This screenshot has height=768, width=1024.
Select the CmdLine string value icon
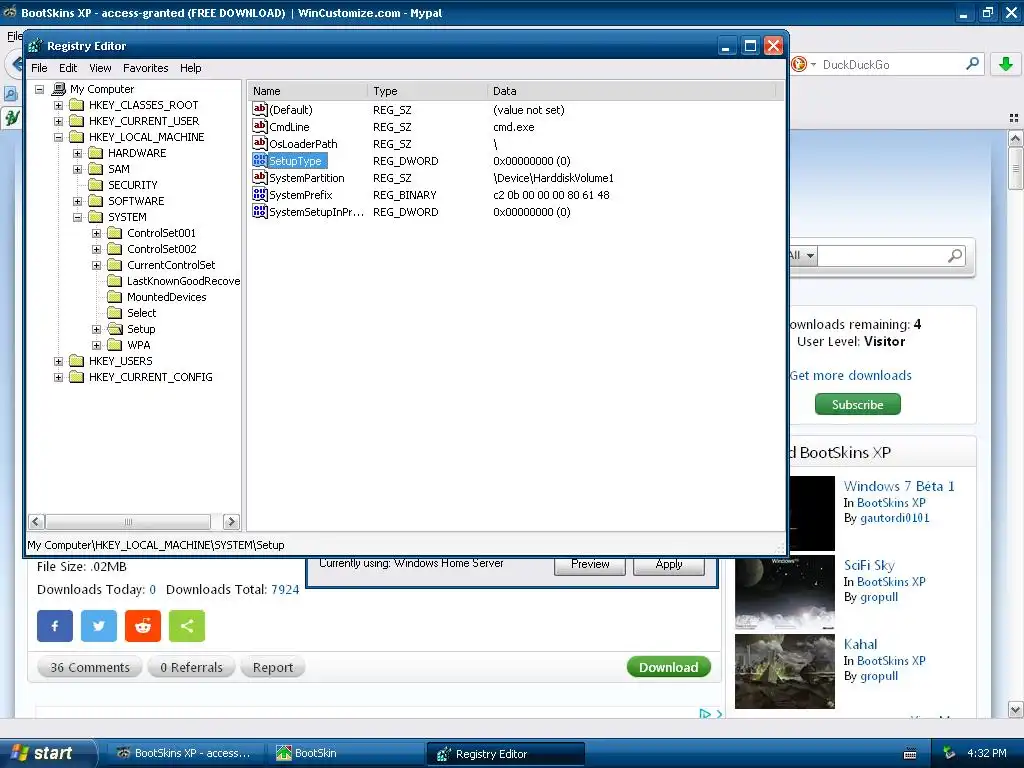tap(260, 127)
